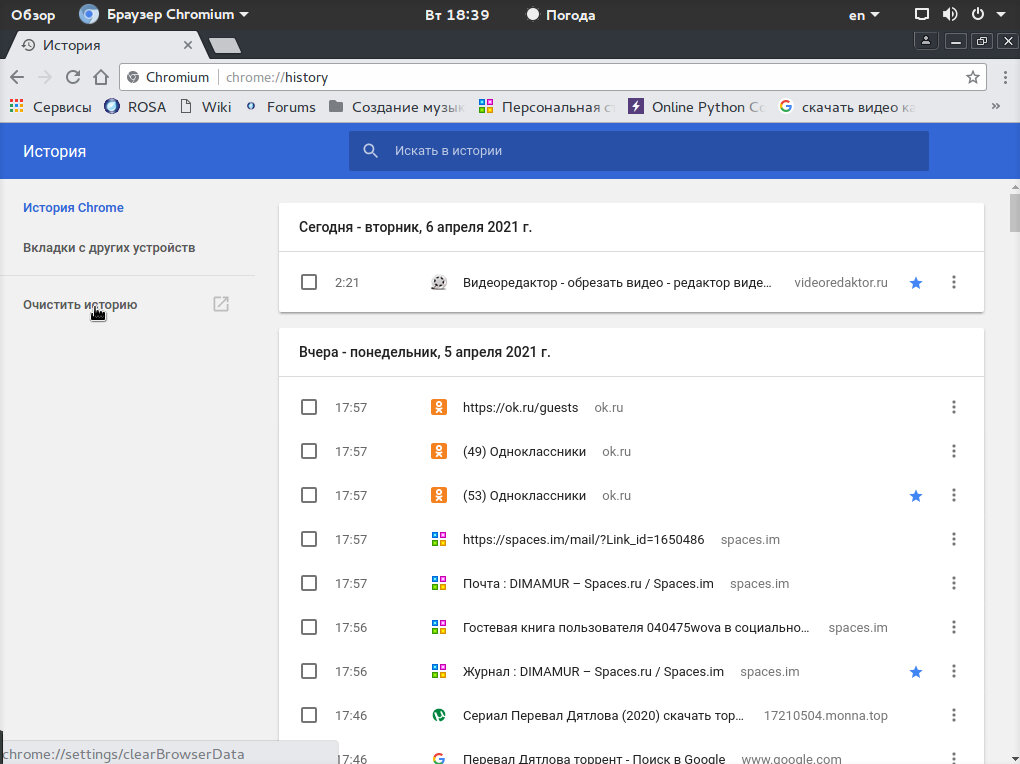
Task: Tick the checkbox for spaces.im/mail link entry
Action: pyautogui.click(x=309, y=539)
